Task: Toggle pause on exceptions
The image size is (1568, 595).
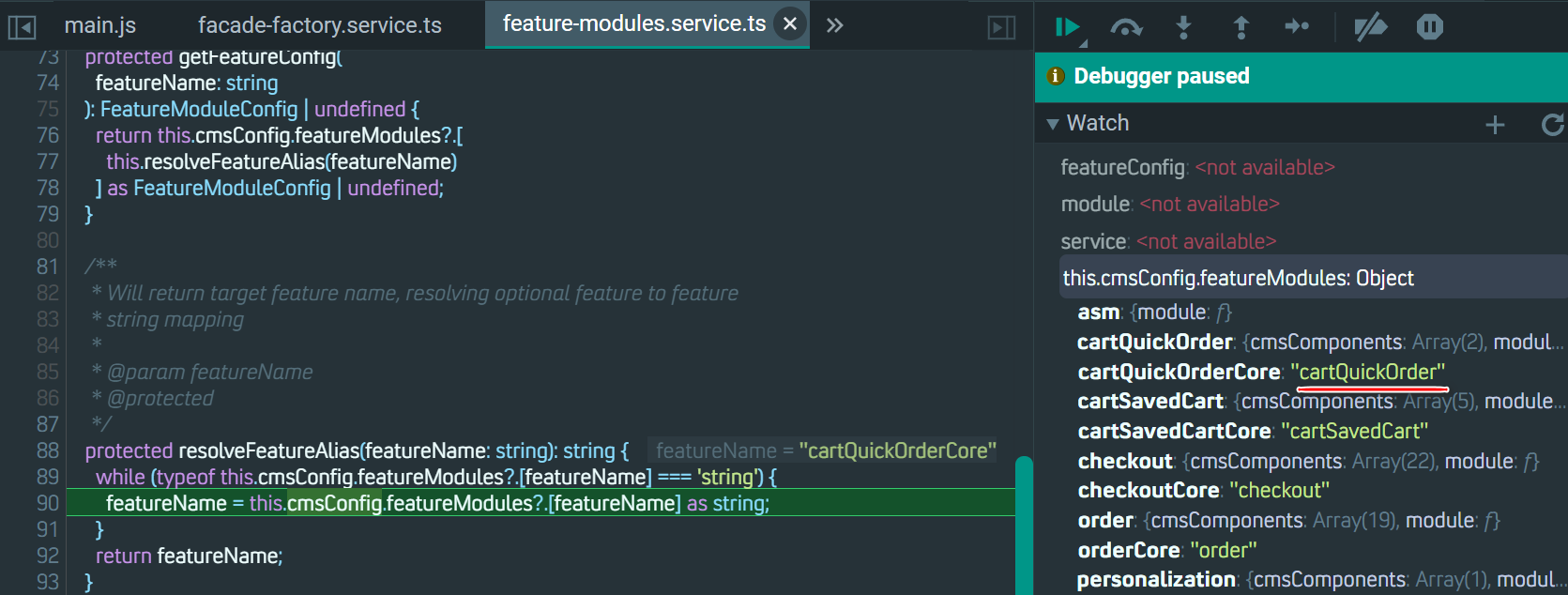Action: (x=1429, y=27)
